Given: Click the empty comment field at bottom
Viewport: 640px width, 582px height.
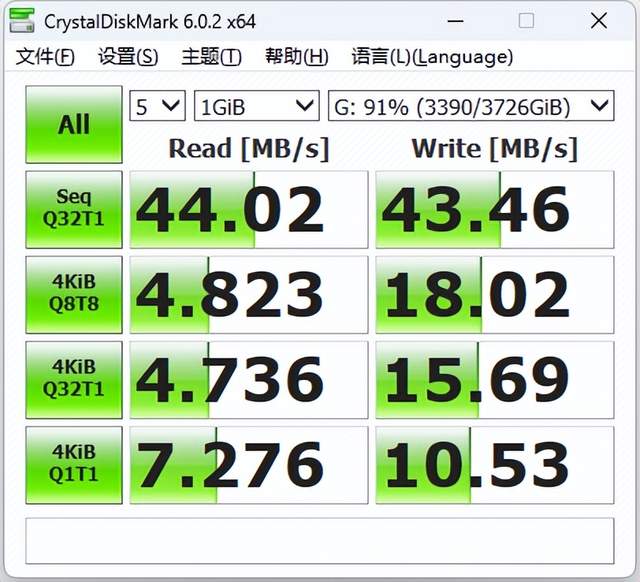Looking at the screenshot, I should pos(320,541).
